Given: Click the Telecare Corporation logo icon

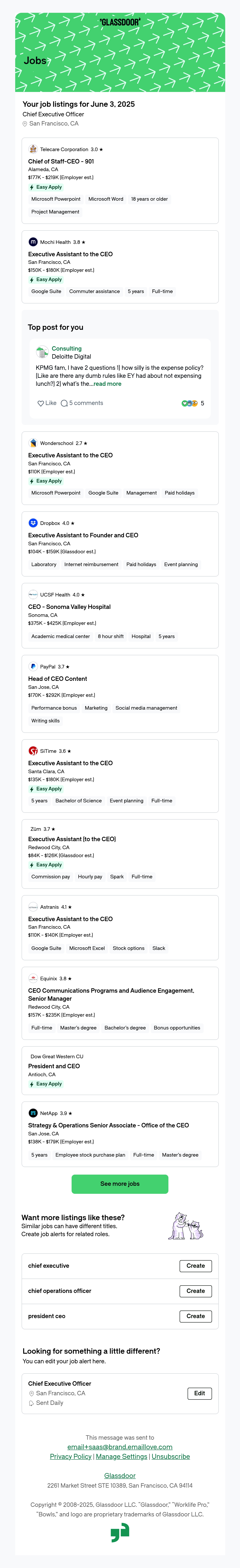Looking at the screenshot, I should [x=33, y=149].
